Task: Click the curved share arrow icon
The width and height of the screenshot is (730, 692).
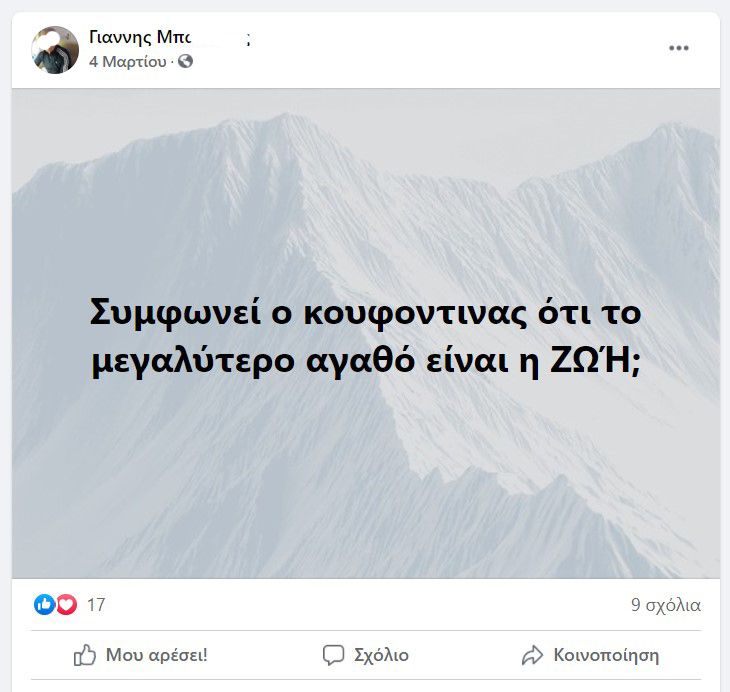Action: point(532,655)
